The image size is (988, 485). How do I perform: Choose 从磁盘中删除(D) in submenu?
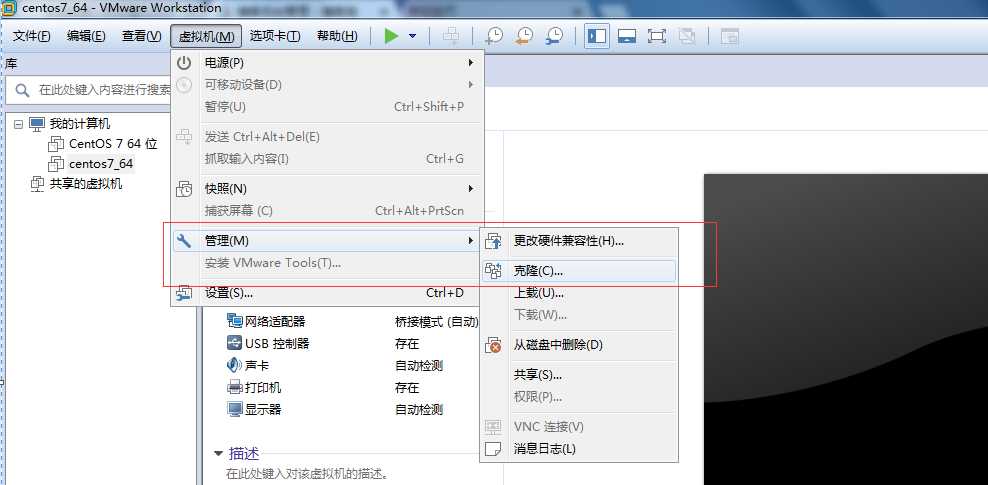tap(578, 345)
